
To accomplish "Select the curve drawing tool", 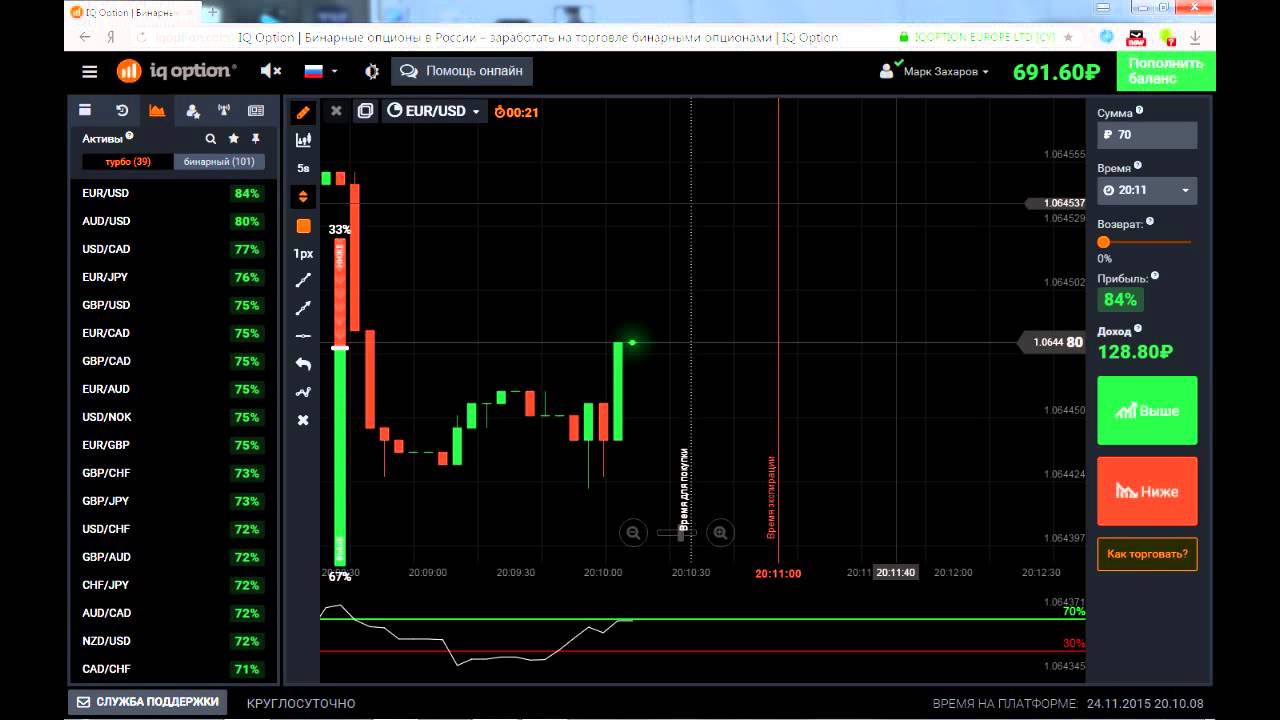I will click(303, 392).
